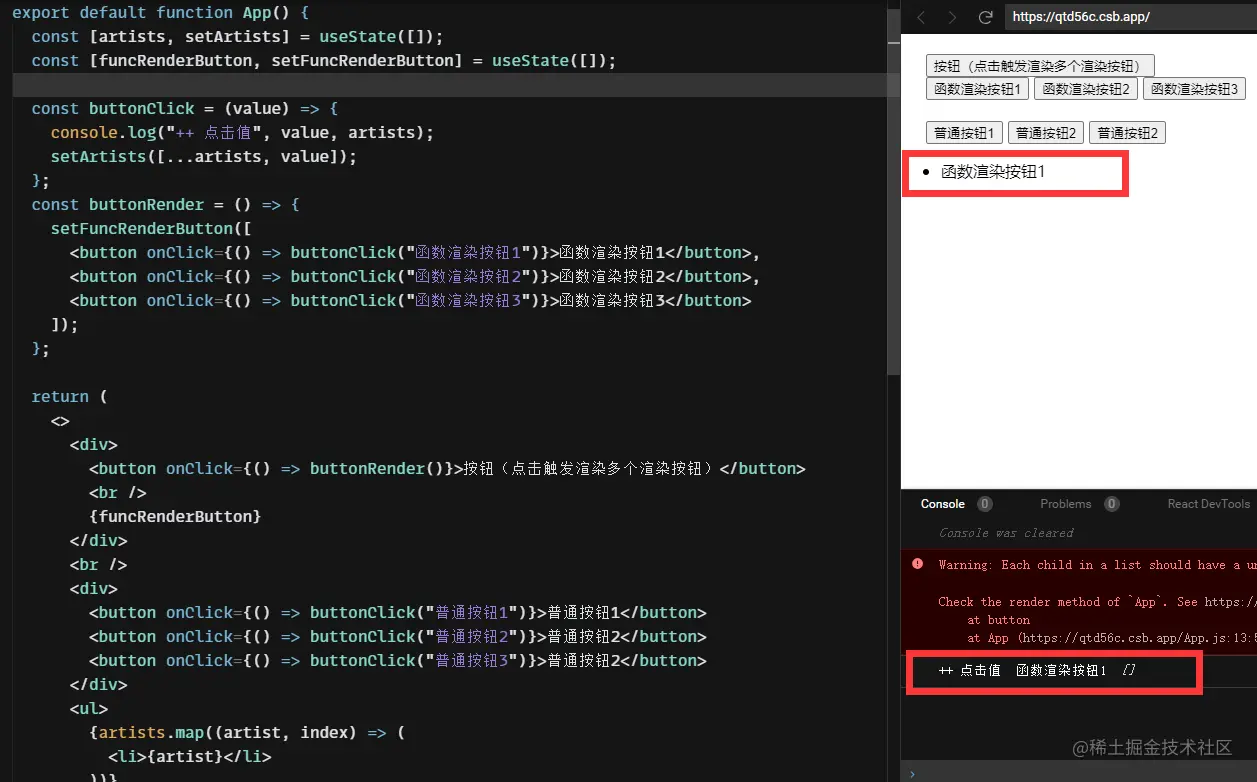Click the 函数渲染按钮1 button in the preview
The height and width of the screenshot is (782, 1257).
click(x=977, y=89)
